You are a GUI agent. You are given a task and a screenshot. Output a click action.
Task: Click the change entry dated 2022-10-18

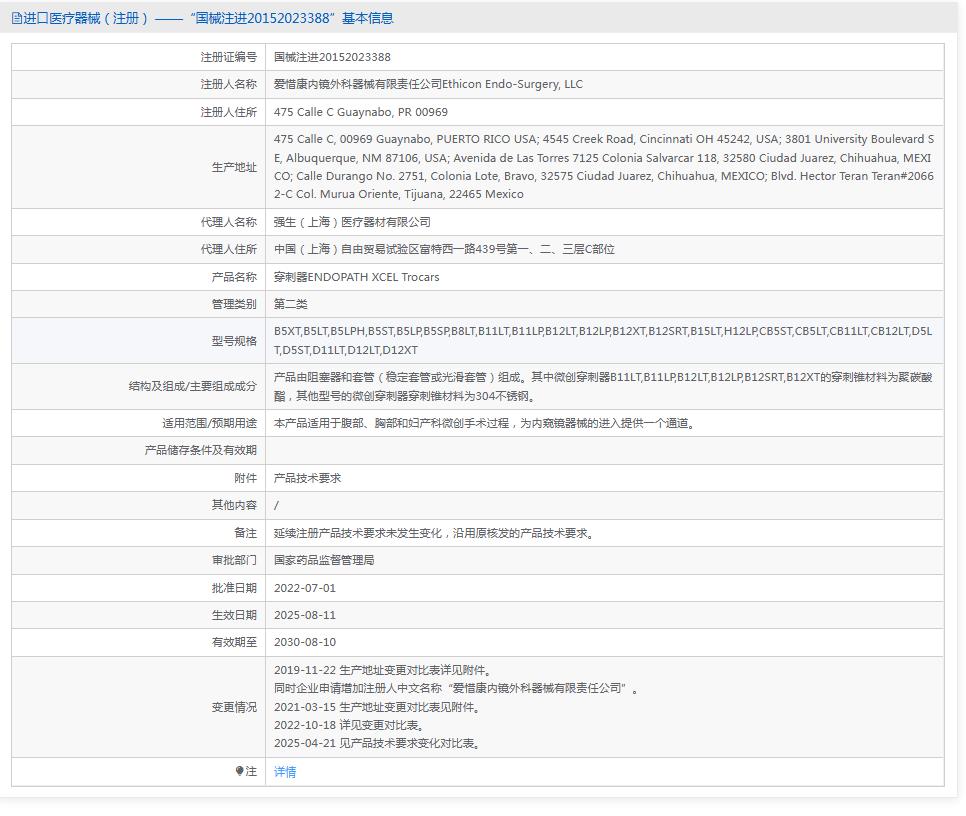coord(349,725)
